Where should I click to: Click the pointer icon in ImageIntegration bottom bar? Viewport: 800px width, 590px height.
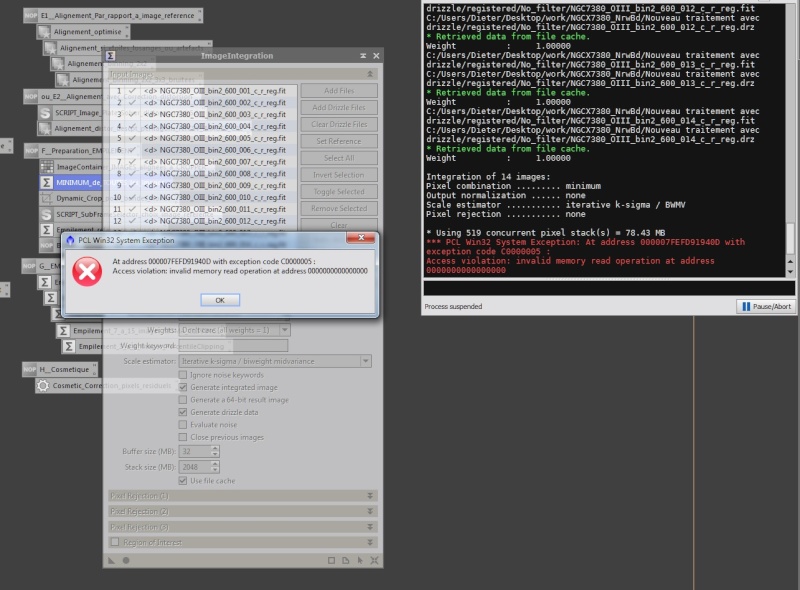[360, 560]
